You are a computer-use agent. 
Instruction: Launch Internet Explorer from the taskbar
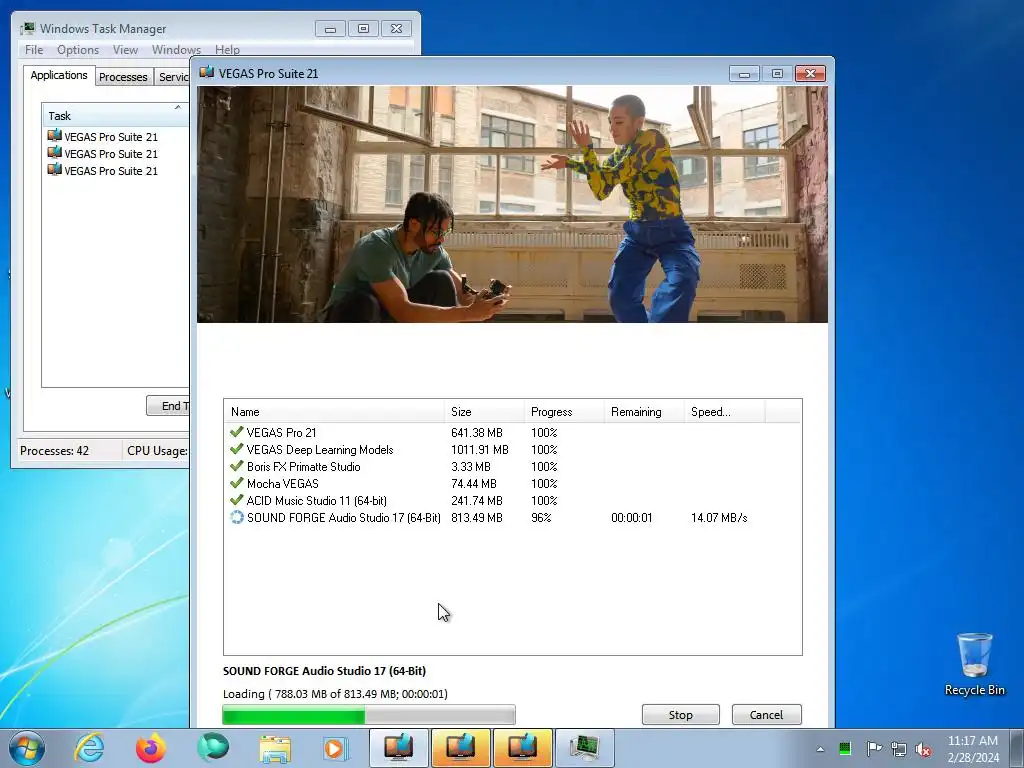click(89, 748)
